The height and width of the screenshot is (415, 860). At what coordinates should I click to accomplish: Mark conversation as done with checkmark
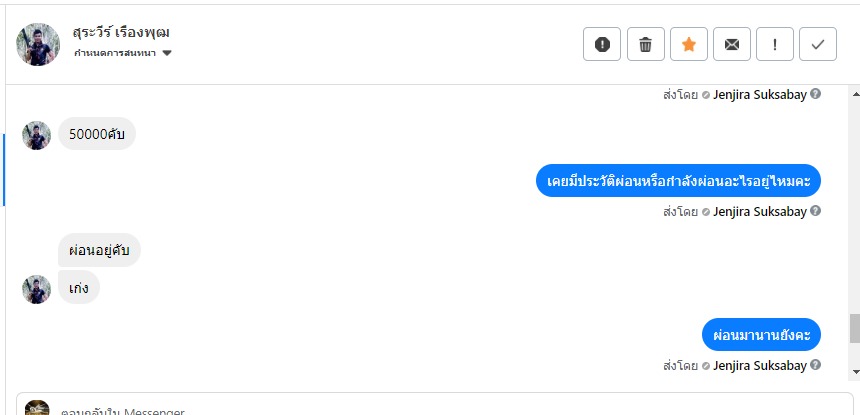[818, 44]
